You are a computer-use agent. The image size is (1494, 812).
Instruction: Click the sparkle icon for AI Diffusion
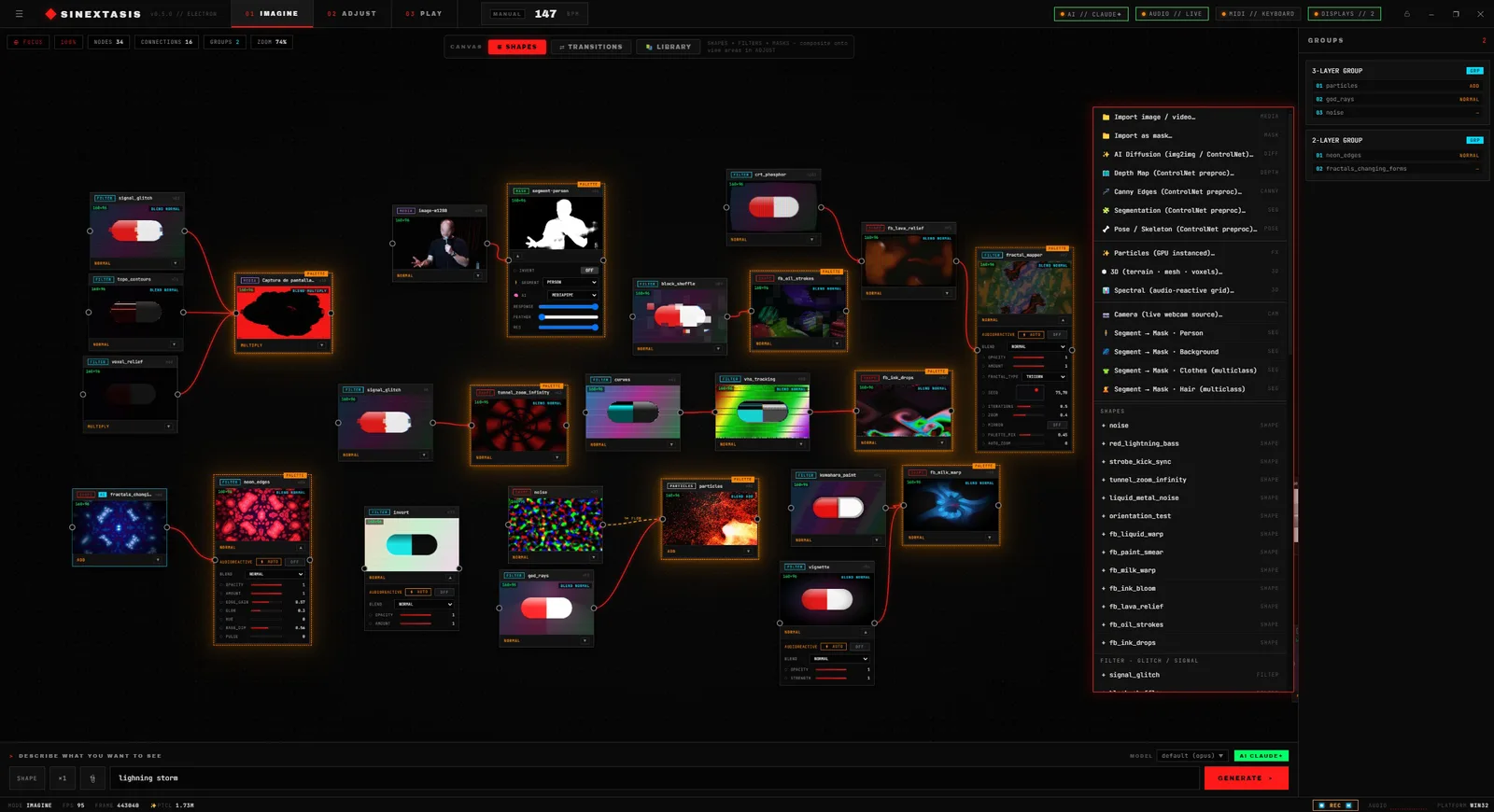1106,155
